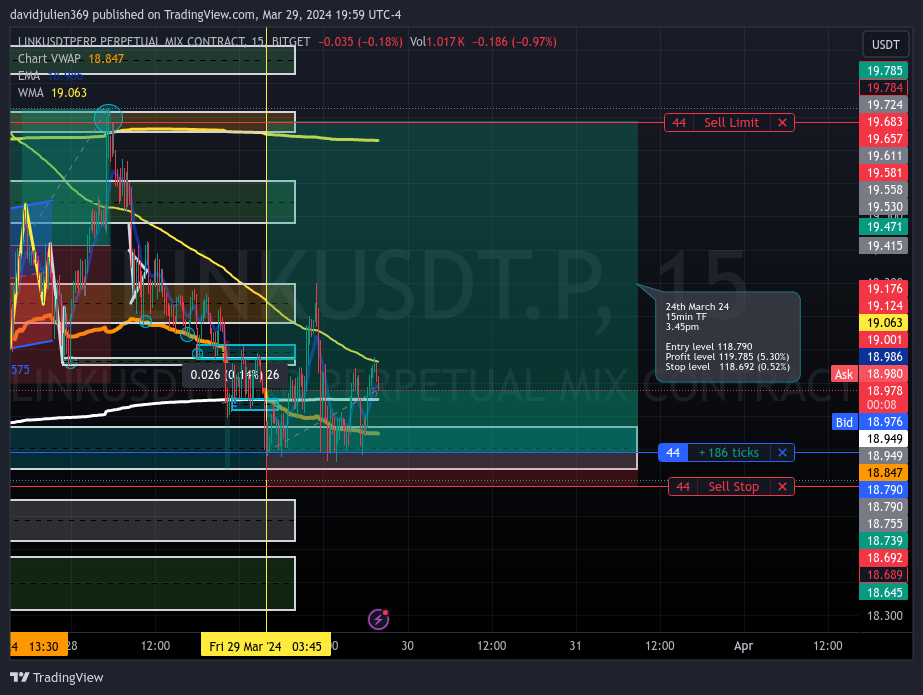Click the 18.980 ask price value
This screenshot has height=695, width=923.
pos(884,374)
